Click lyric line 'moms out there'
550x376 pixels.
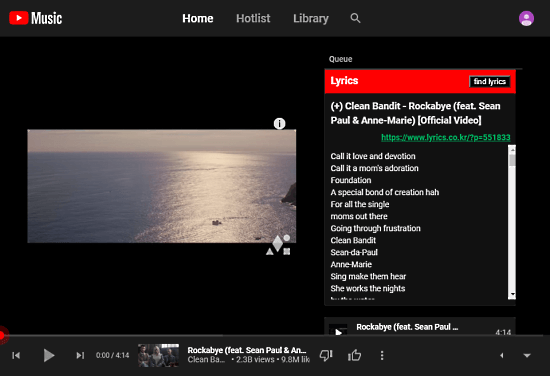point(359,216)
